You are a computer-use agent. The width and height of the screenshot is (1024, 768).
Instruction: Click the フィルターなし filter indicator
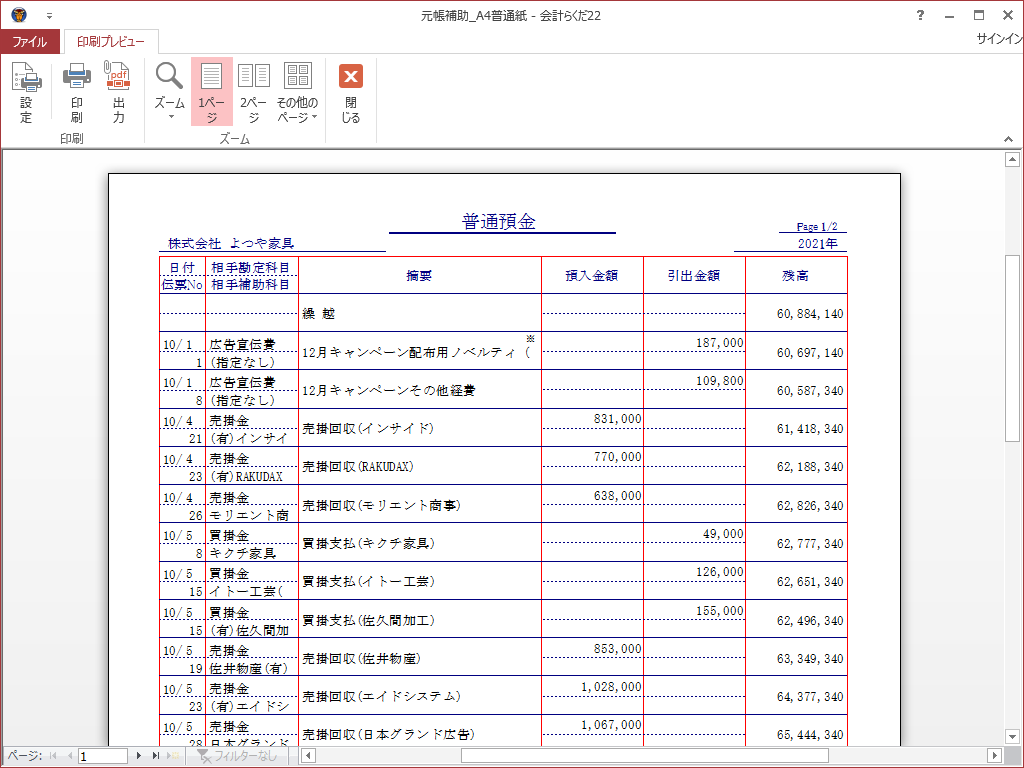tap(238, 756)
